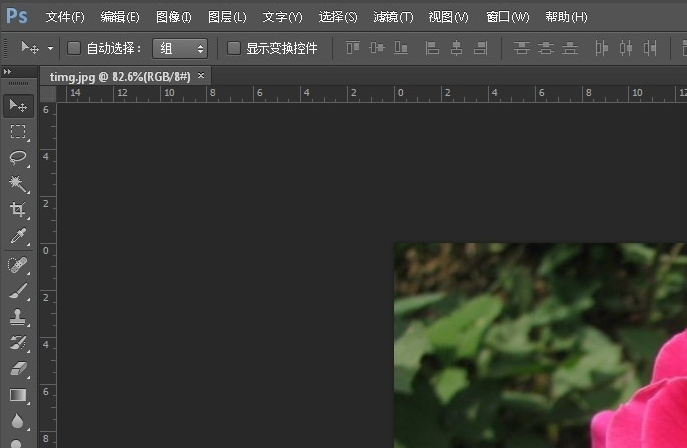Open the 选择(S) menu

[338, 17]
